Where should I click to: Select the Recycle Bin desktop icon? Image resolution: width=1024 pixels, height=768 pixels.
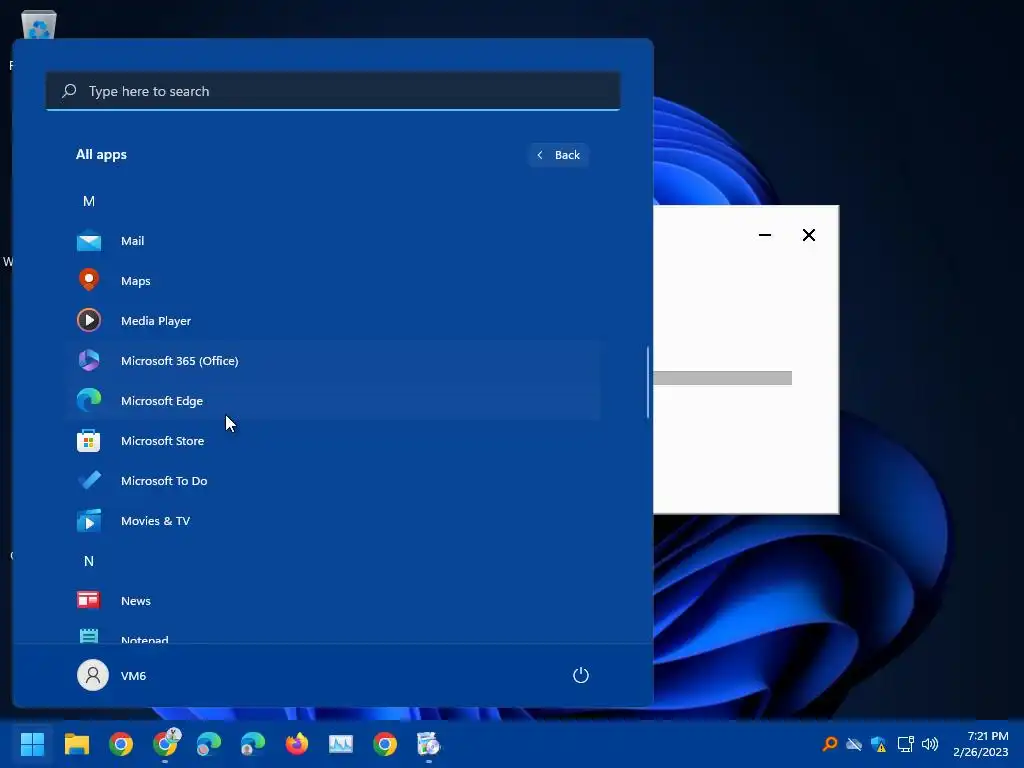39,24
